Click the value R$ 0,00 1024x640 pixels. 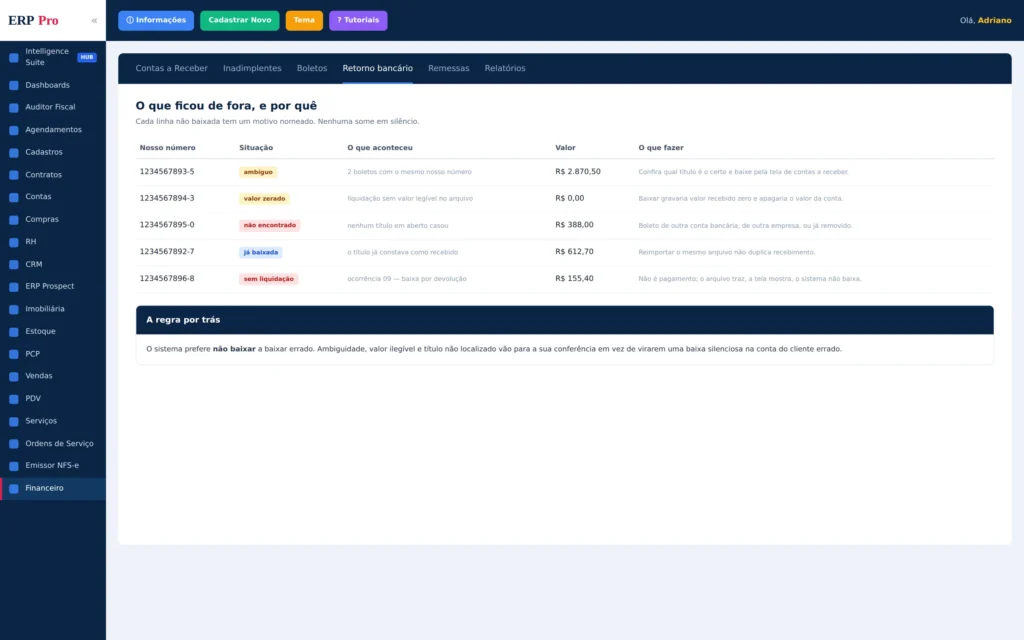tap(569, 199)
